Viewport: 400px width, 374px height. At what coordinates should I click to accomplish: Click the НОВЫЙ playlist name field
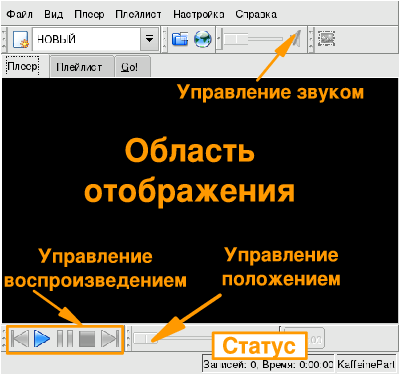87,39
